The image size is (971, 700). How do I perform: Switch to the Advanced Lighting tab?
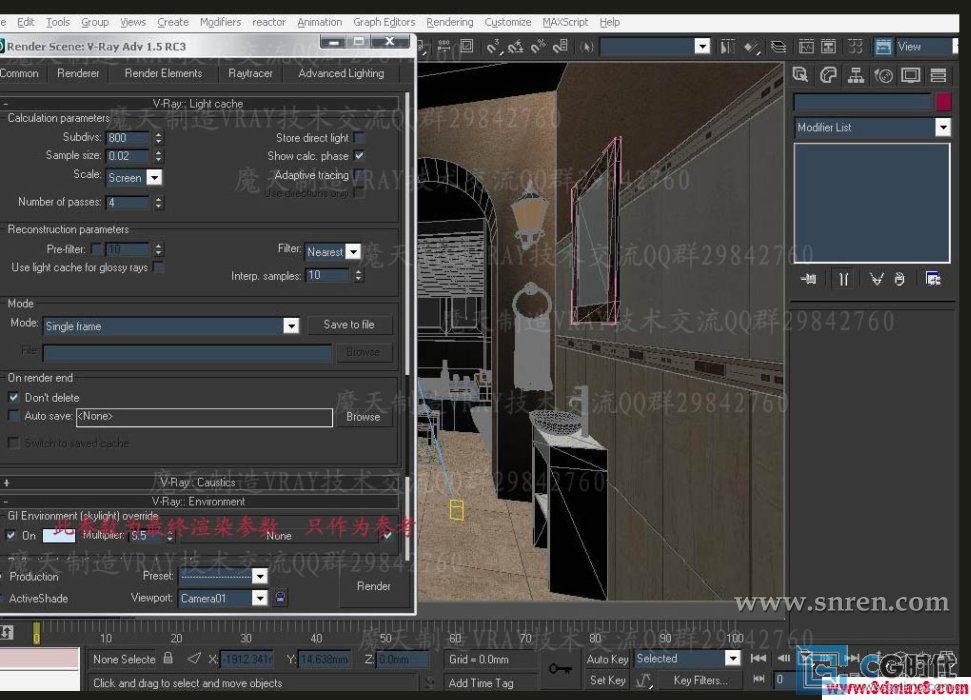point(341,73)
